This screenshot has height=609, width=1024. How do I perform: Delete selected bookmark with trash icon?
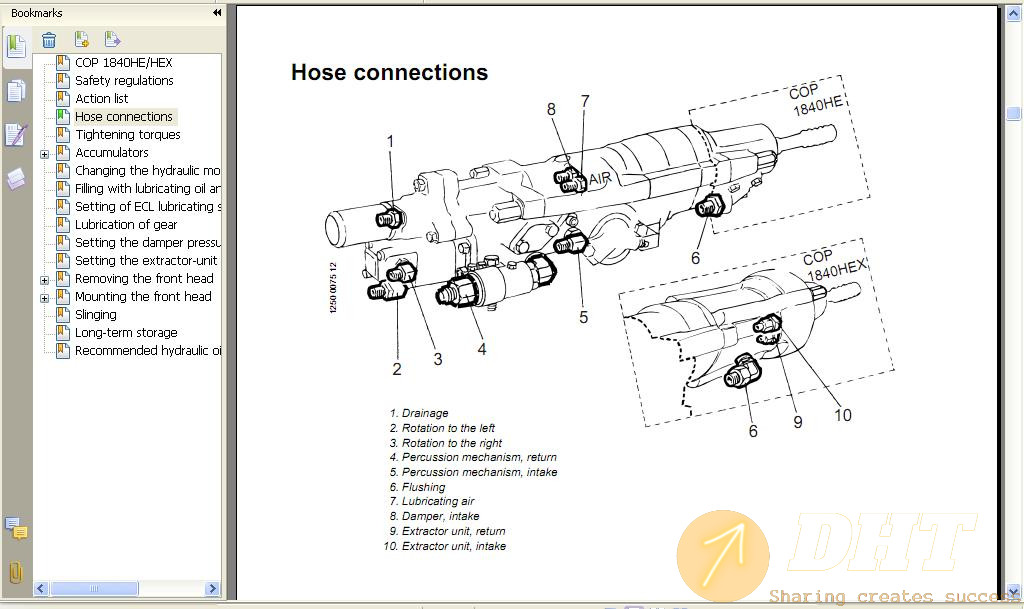coord(49,40)
